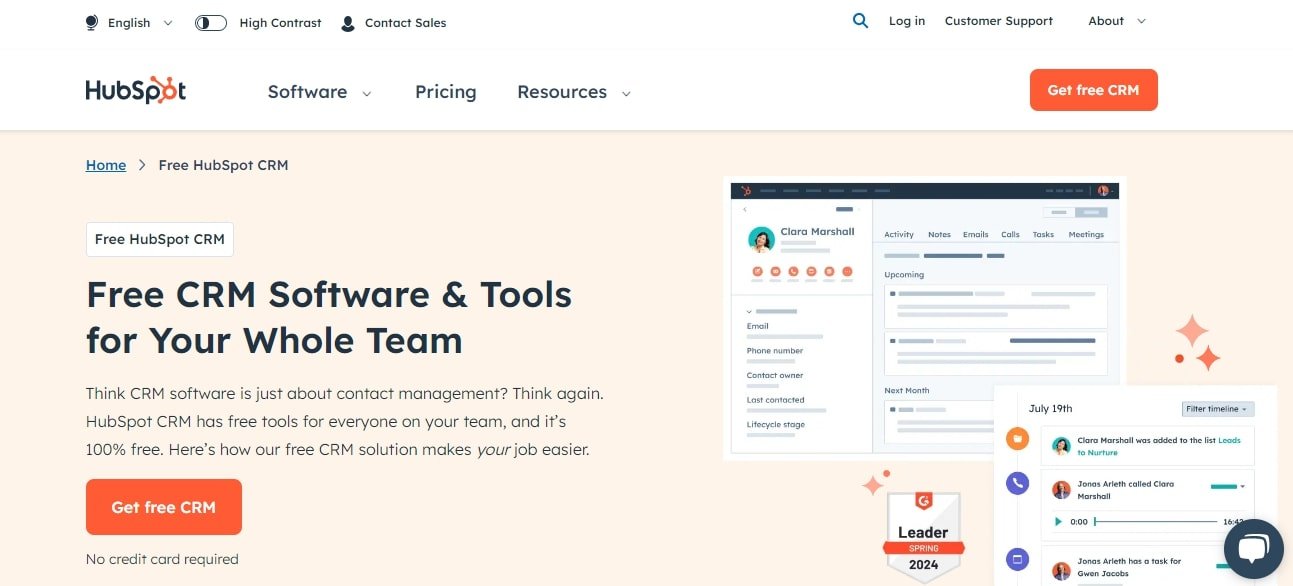Viewport: 1293px width, 586px height.
Task: Select the Tasks tab in CRM preview
Action: (x=1043, y=234)
